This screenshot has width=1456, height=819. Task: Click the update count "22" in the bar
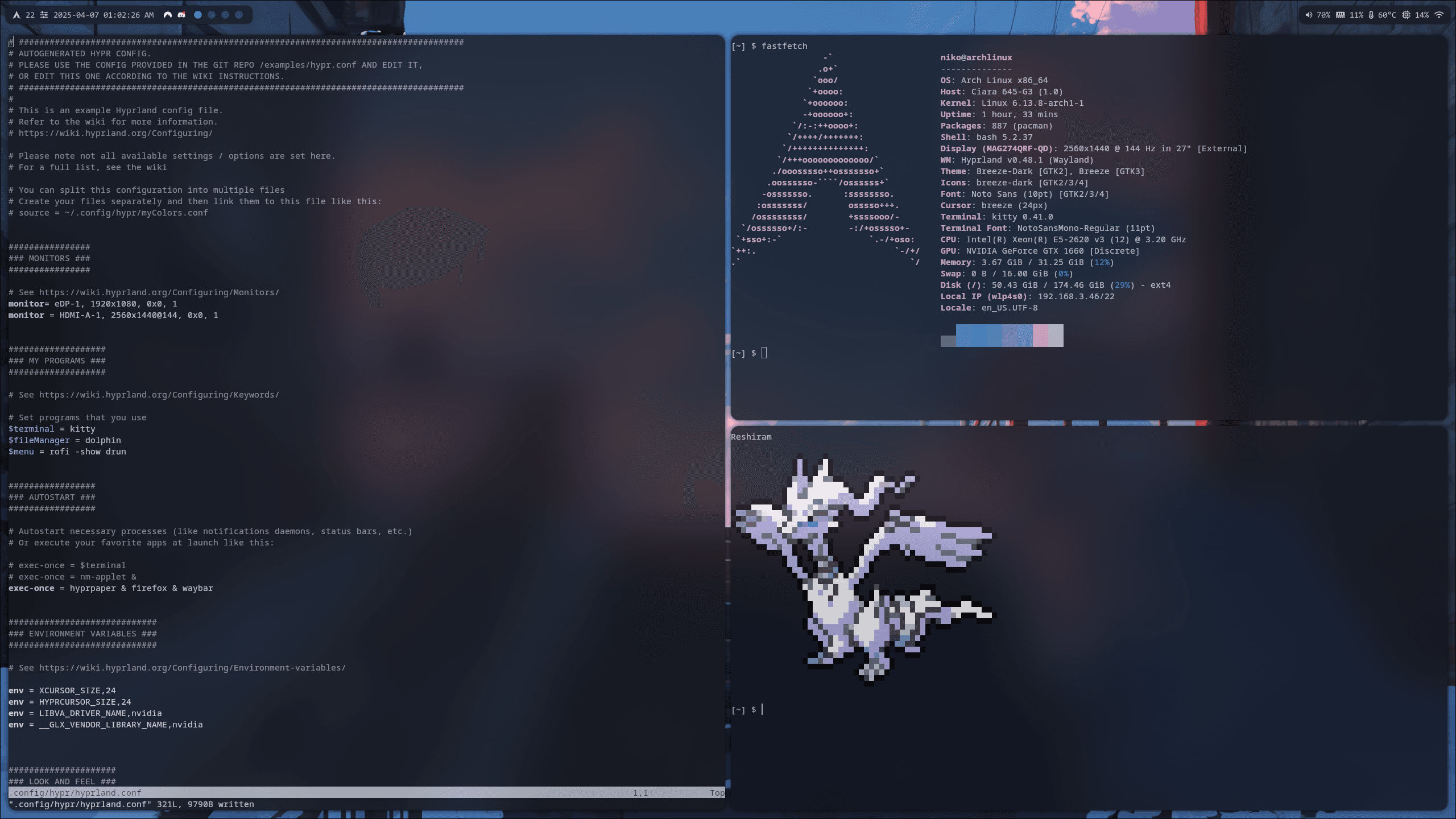pos(30,15)
